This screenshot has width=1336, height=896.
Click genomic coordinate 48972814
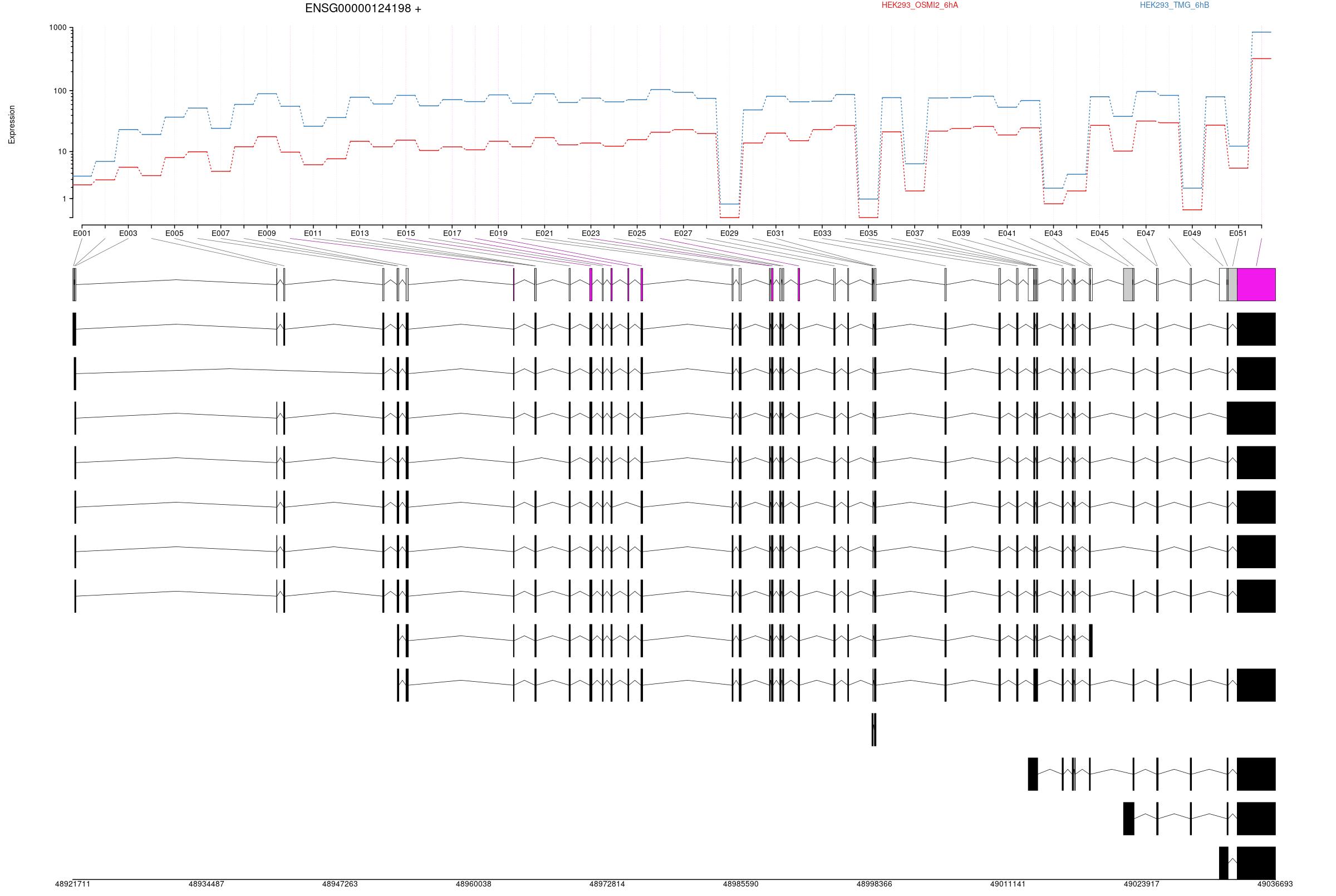(607, 884)
